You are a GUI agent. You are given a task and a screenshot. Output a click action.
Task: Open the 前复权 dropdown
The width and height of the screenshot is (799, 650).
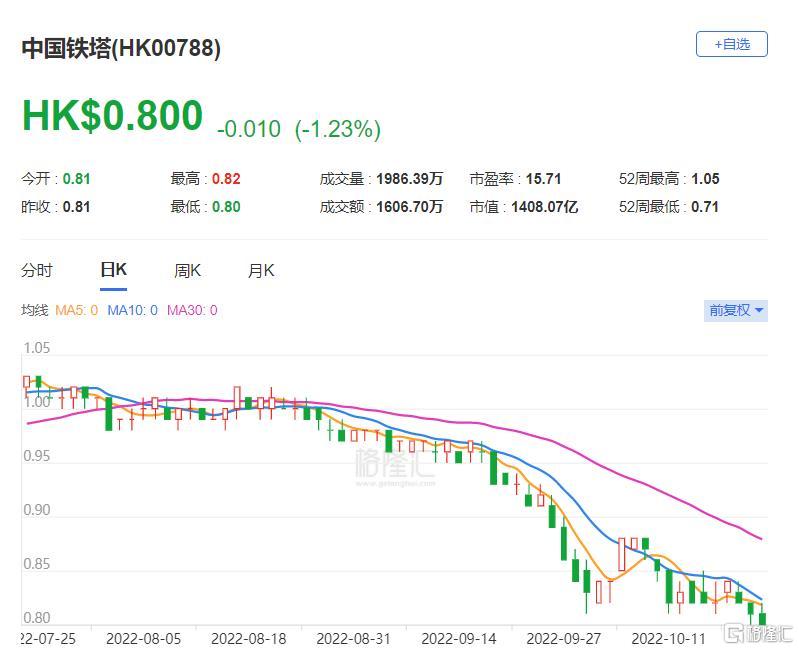(x=735, y=310)
